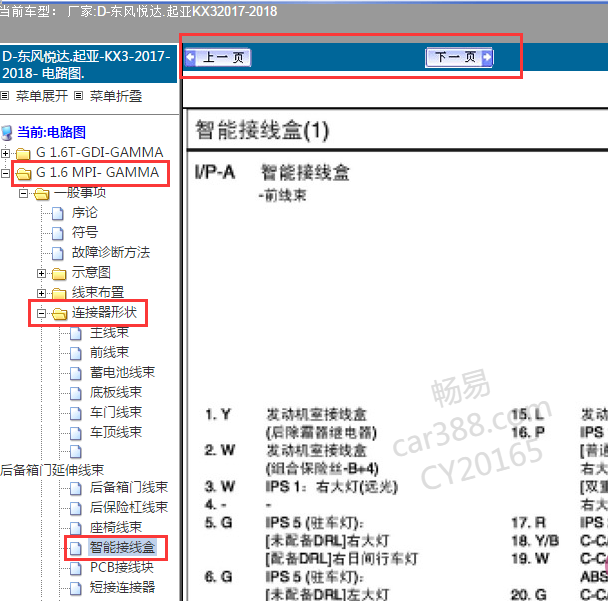Click the page icon next to 序论
The width and height of the screenshot is (608, 601).
tap(58, 213)
